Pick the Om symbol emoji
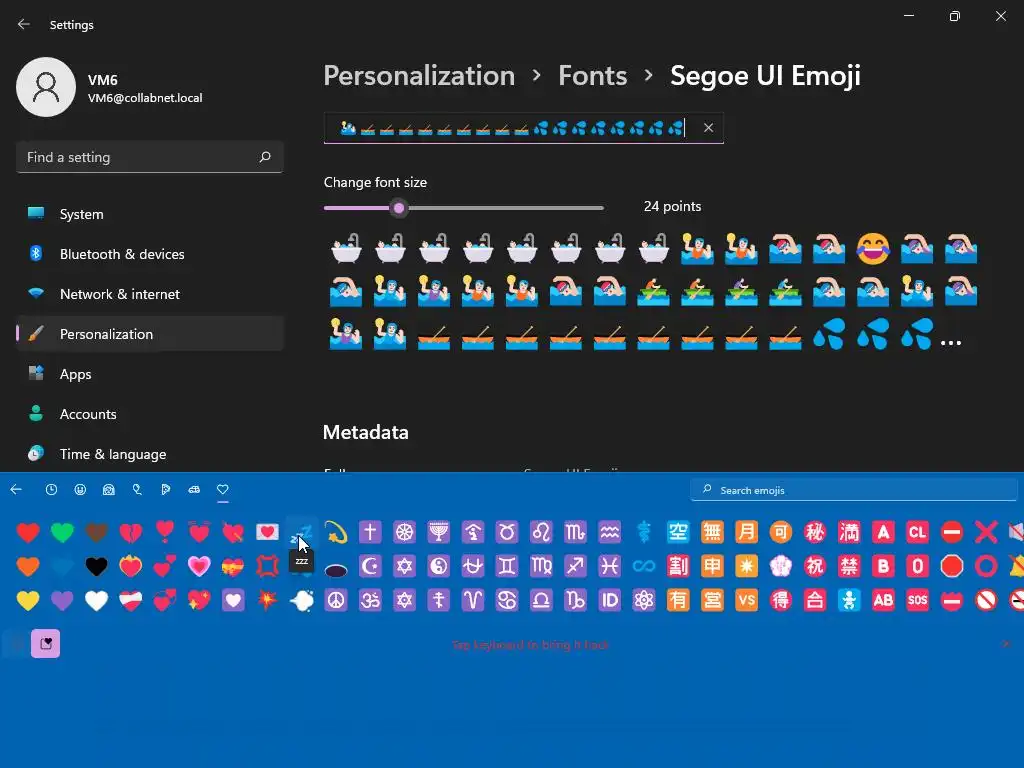Viewport: 1024px width, 768px height. [x=370, y=600]
